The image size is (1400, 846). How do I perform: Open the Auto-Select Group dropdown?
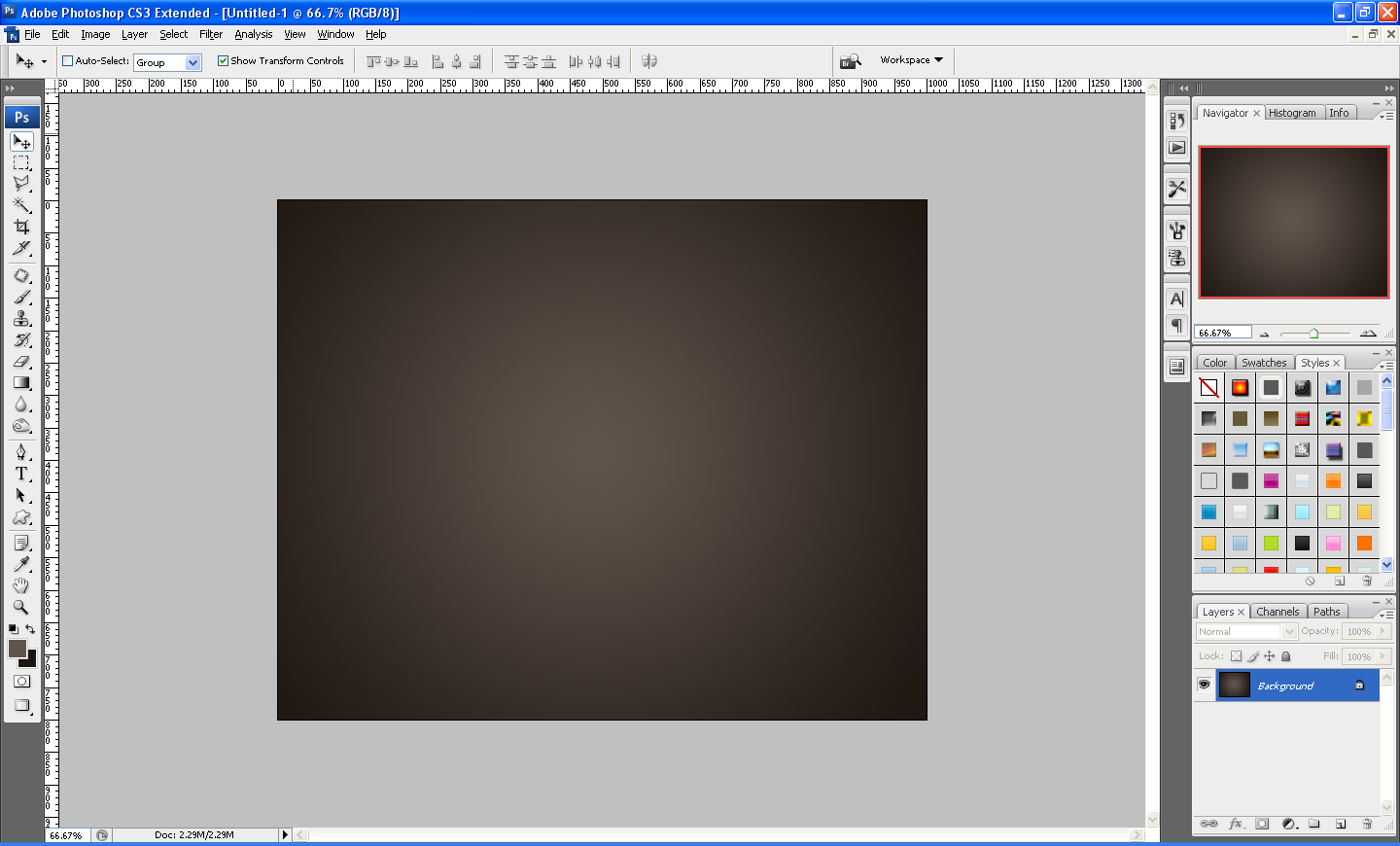[192, 62]
